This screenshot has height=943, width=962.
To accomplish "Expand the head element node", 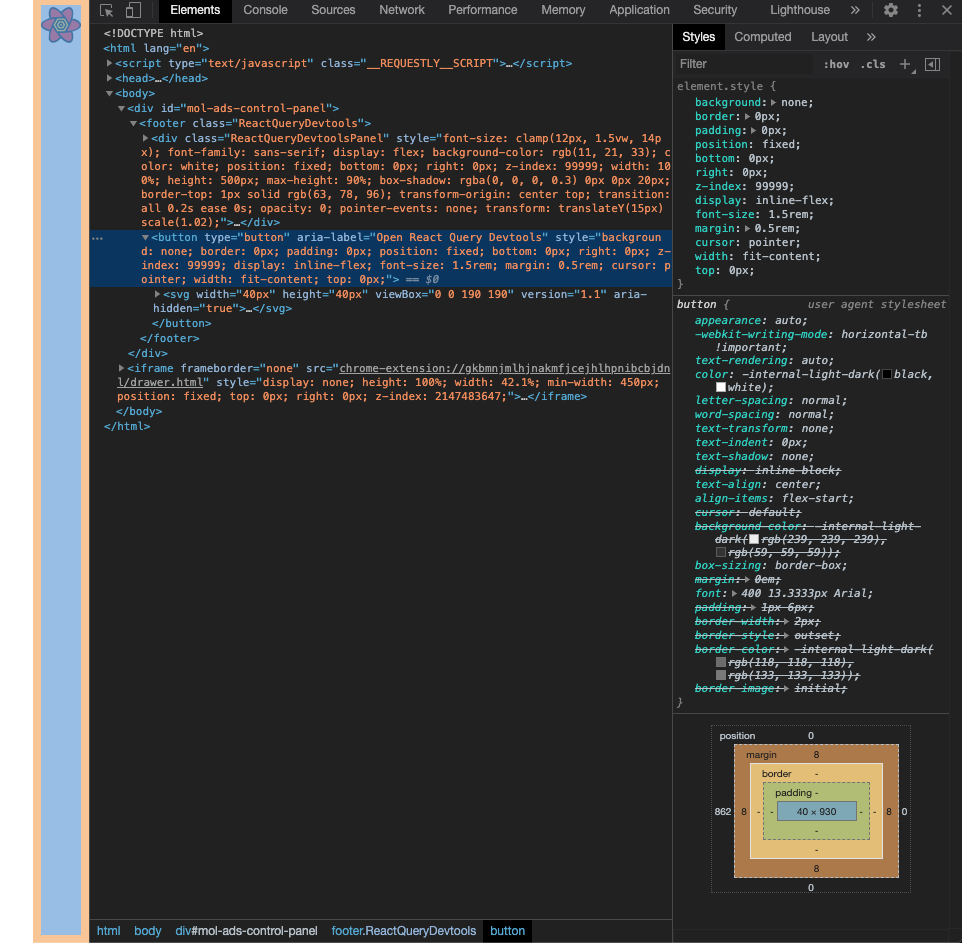I will click(x=109, y=78).
